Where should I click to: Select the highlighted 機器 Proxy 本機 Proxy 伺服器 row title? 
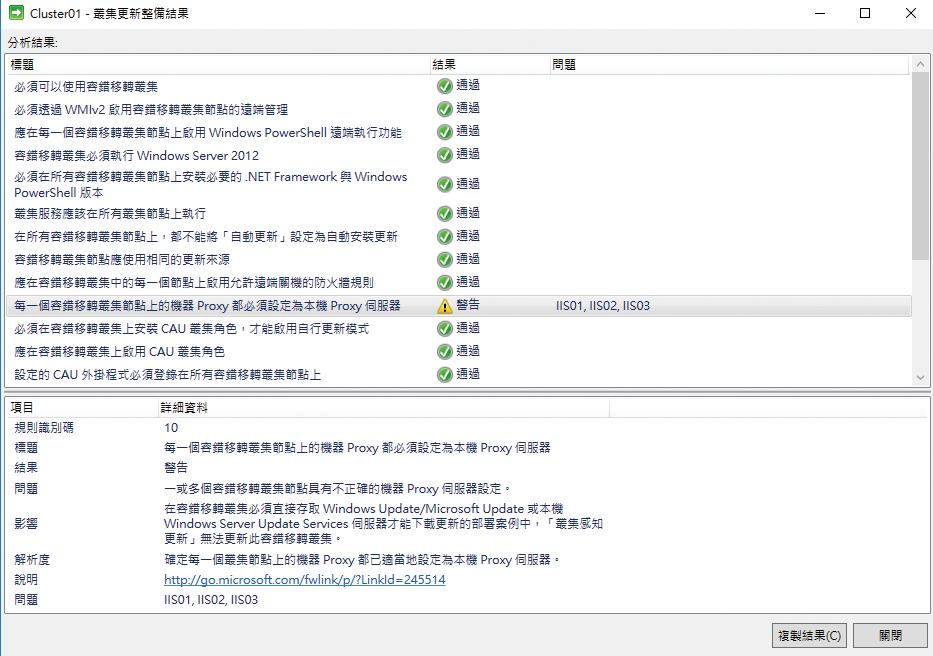208,306
